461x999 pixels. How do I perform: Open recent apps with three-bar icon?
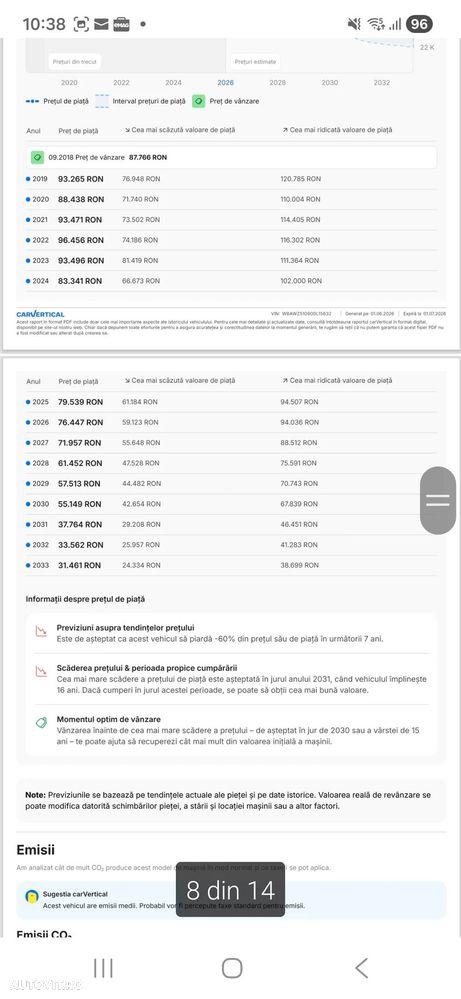point(103,968)
